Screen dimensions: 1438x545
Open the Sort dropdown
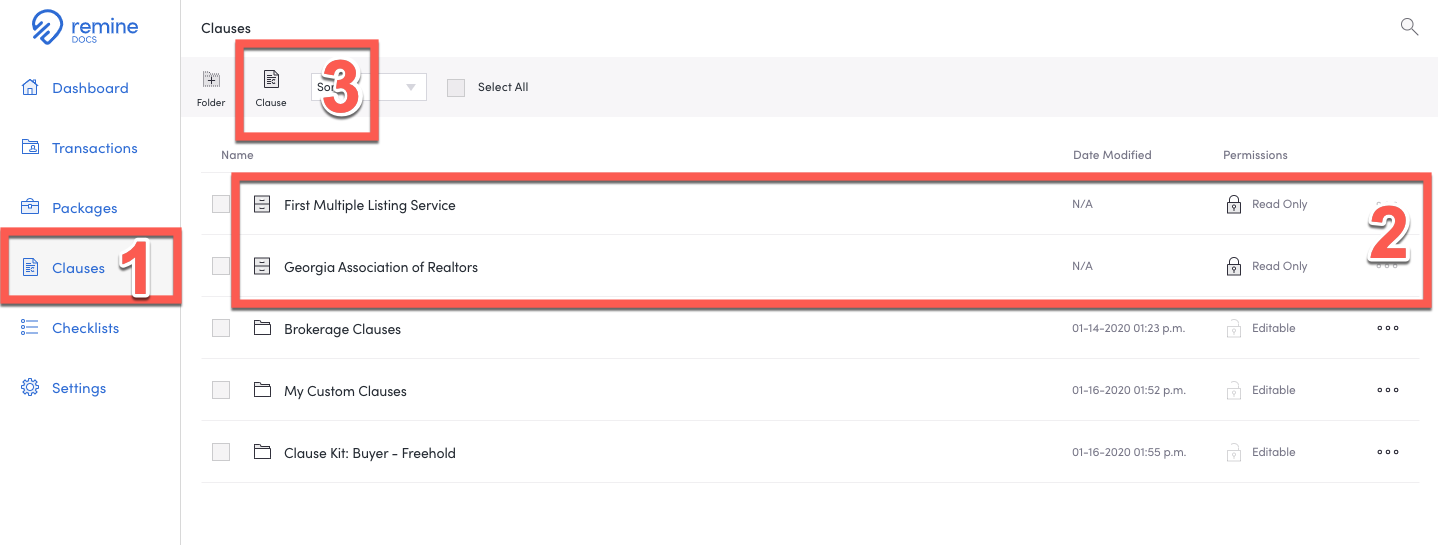(x=369, y=87)
